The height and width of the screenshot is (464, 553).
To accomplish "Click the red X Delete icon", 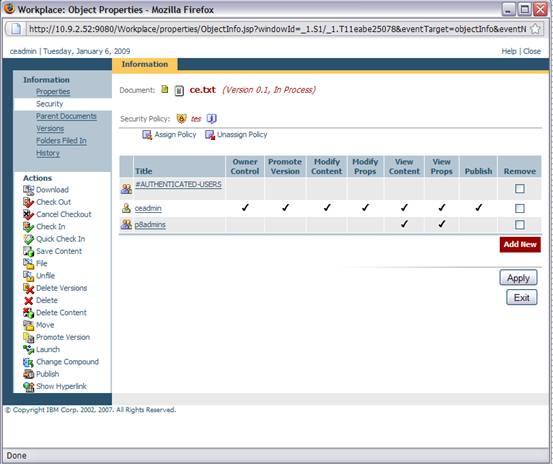I will (x=28, y=300).
